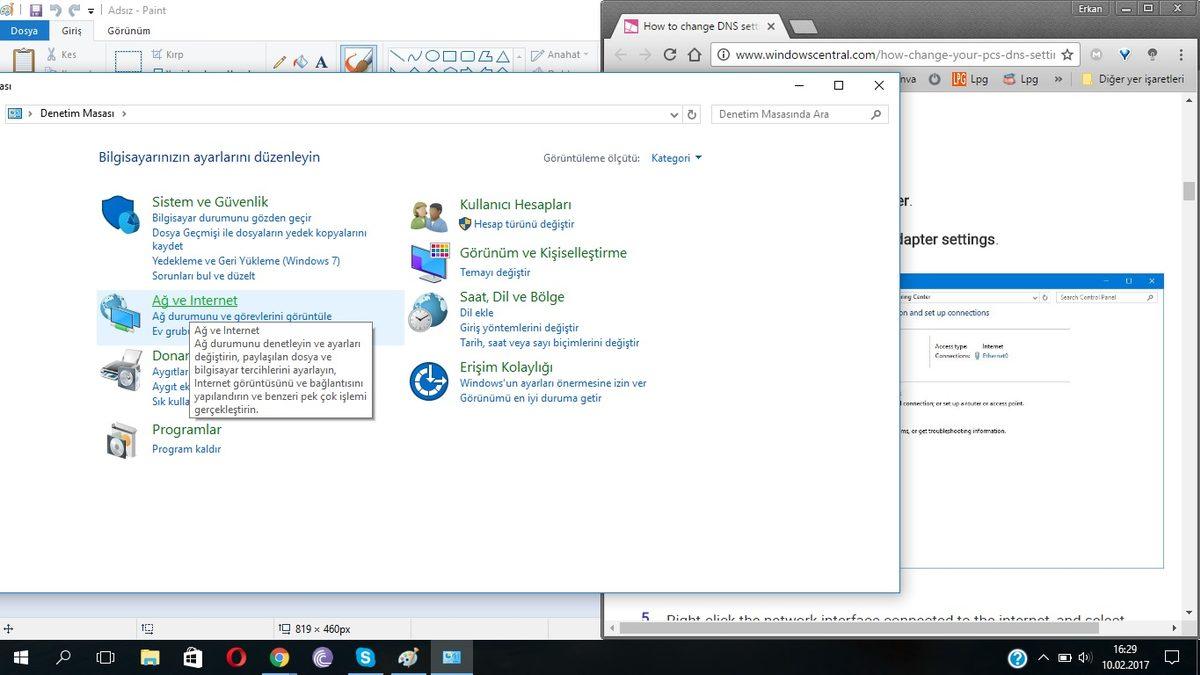Open the Brushes tool in Paint
The image size is (1200, 675).
tap(358, 60)
